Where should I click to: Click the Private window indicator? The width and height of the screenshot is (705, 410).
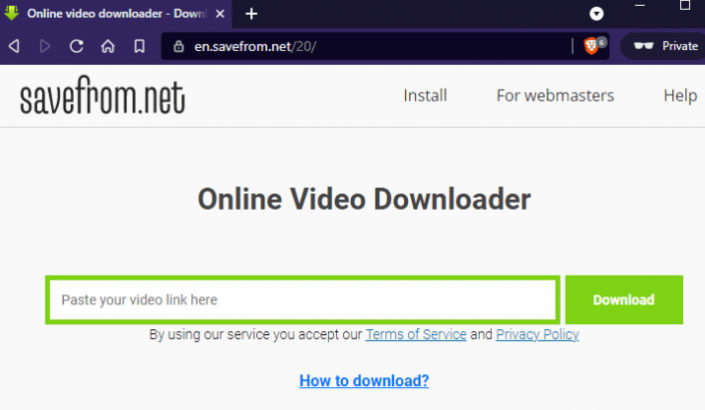(x=665, y=46)
